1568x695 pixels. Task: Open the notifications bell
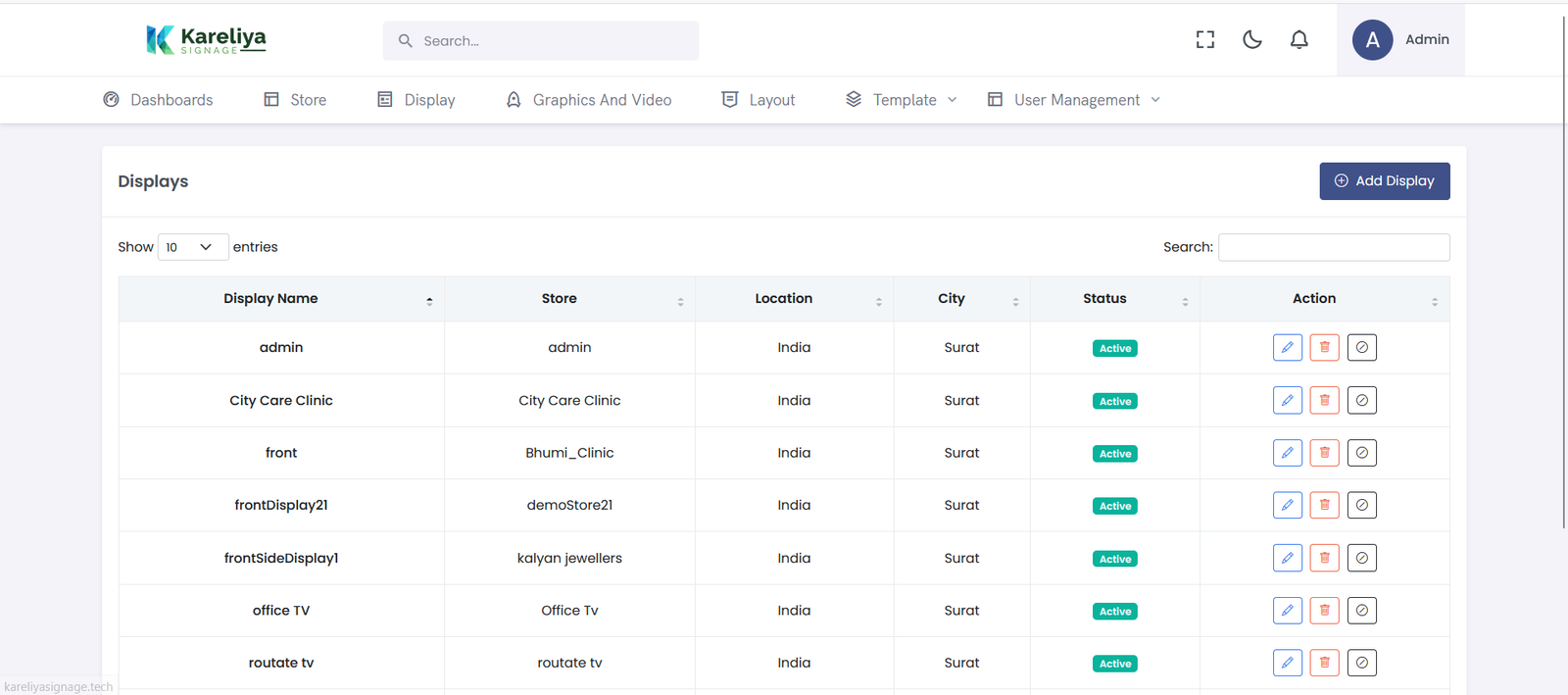click(x=1299, y=39)
